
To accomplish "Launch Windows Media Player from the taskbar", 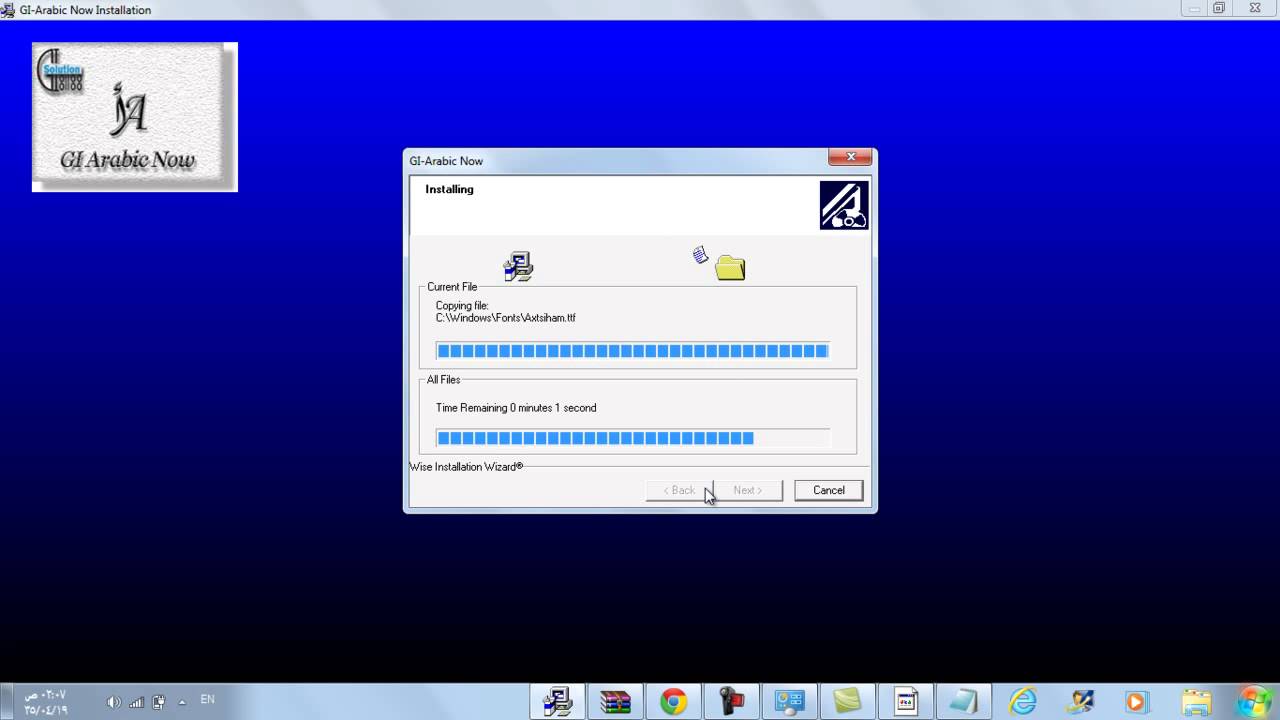I will (x=1137, y=702).
